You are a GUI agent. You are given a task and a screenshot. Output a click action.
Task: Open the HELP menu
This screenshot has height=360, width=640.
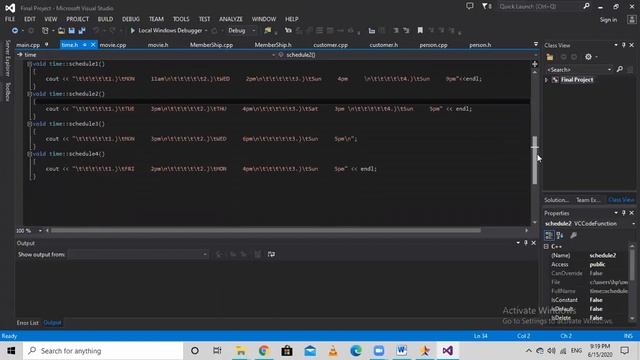click(291, 19)
